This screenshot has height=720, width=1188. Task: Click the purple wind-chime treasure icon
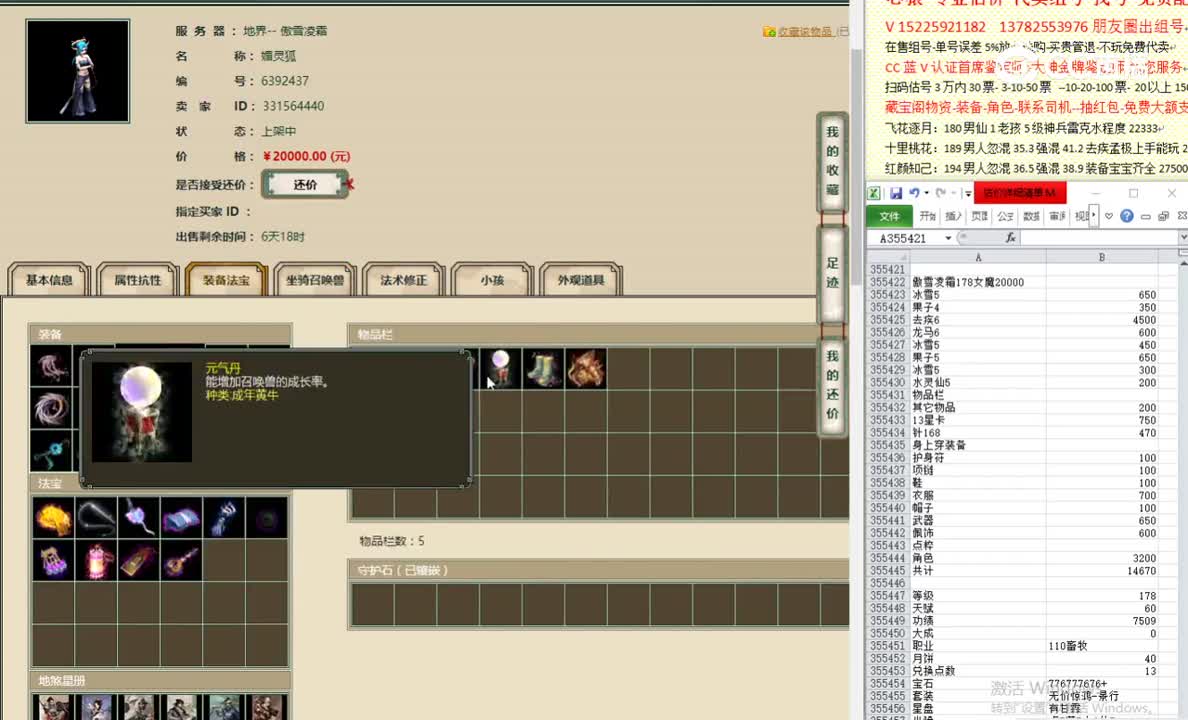53,561
